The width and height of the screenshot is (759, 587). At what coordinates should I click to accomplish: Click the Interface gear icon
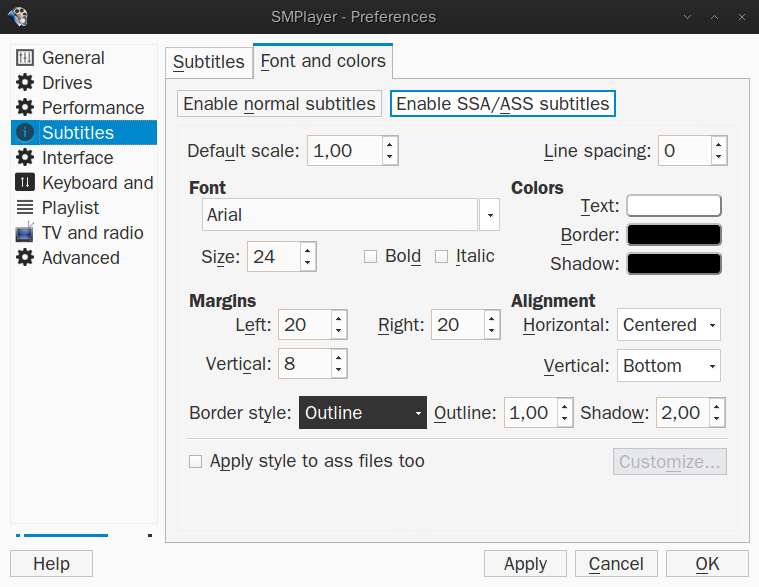pos(25,157)
